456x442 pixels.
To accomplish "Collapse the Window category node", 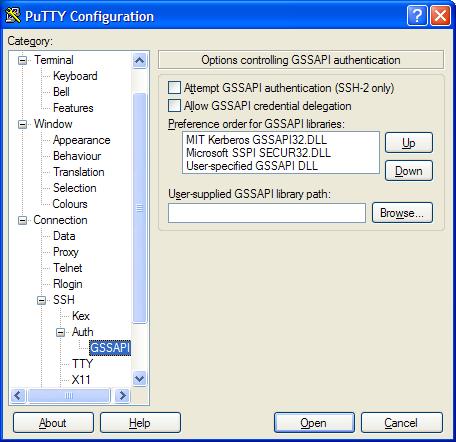I will (x=22, y=124).
